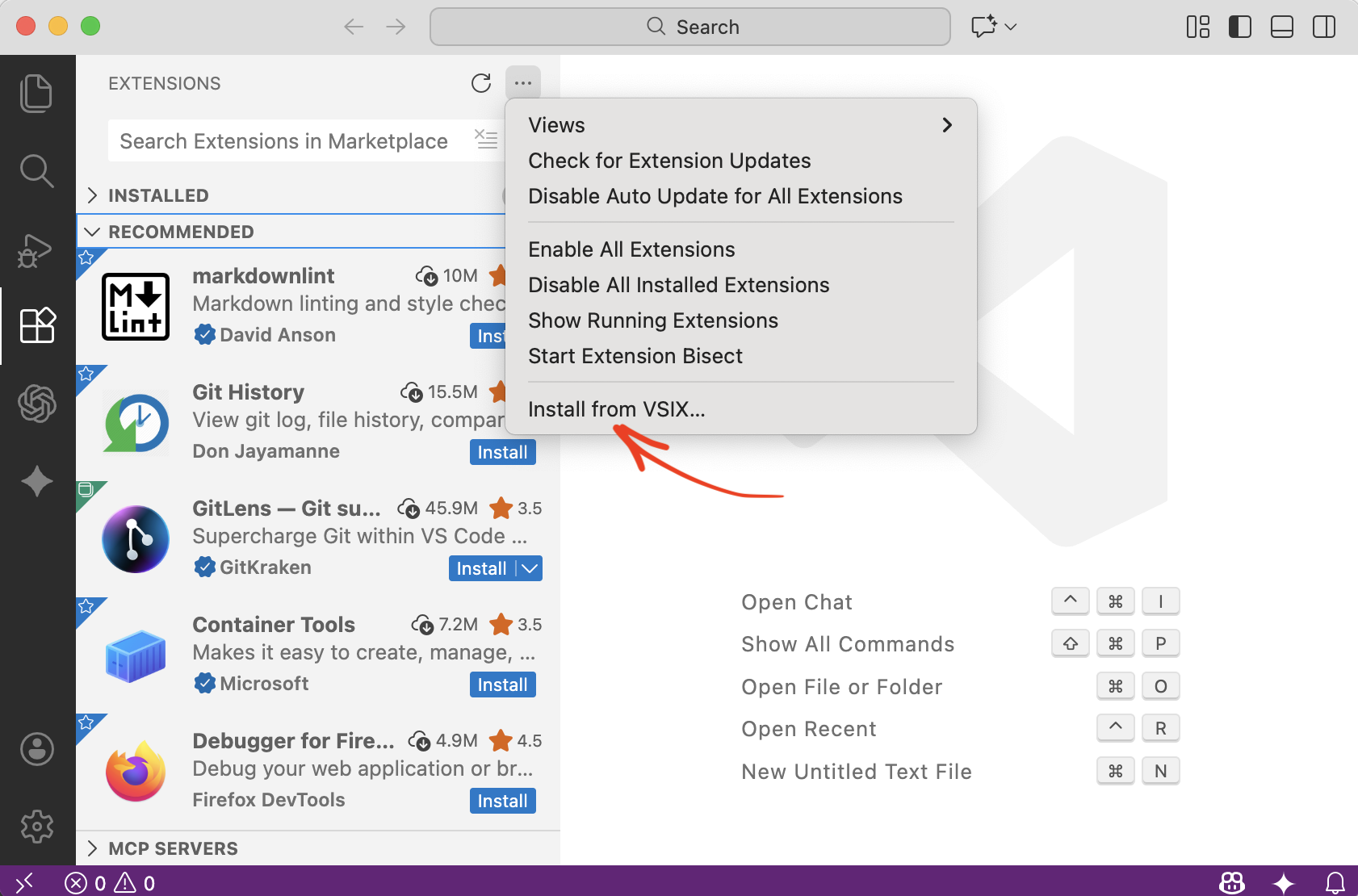Open the Search view icon
This screenshot has height=896, width=1358.
pos(36,170)
